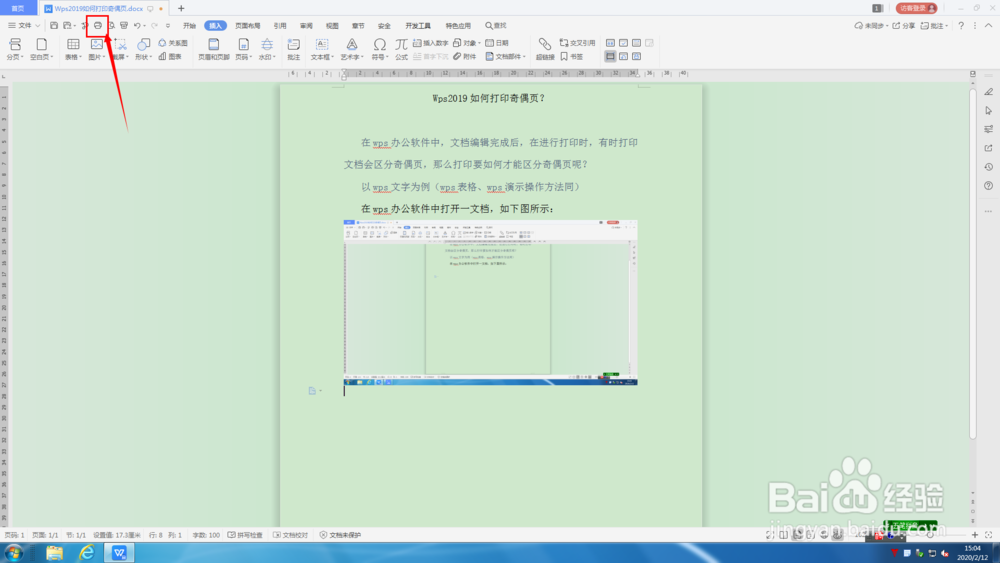The height and width of the screenshot is (563, 1000).
Task: Insert a blank page (空白页)
Action: pyautogui.click(x=41, y=49)
